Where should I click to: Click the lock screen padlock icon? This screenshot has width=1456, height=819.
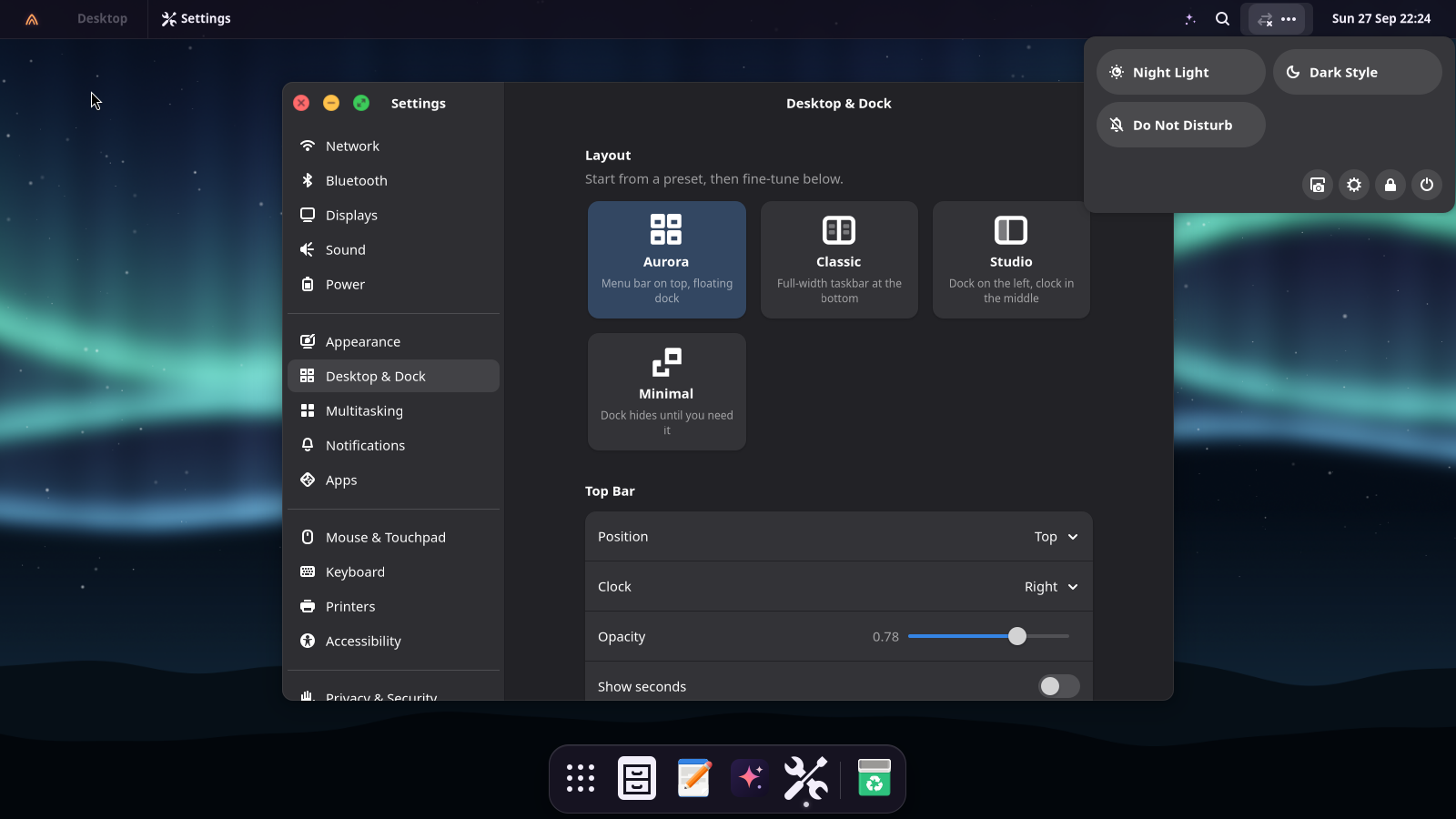click(x=1390, y=185)
